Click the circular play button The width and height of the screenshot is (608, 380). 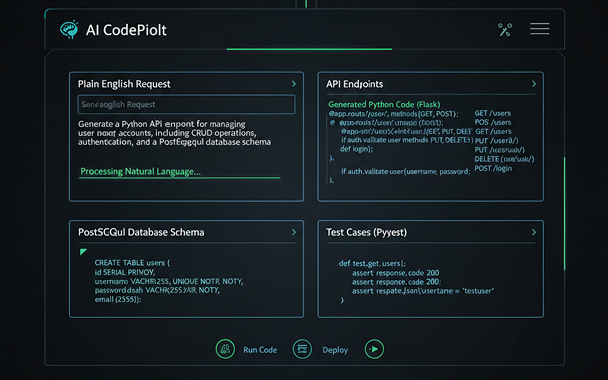click(374, 349)
